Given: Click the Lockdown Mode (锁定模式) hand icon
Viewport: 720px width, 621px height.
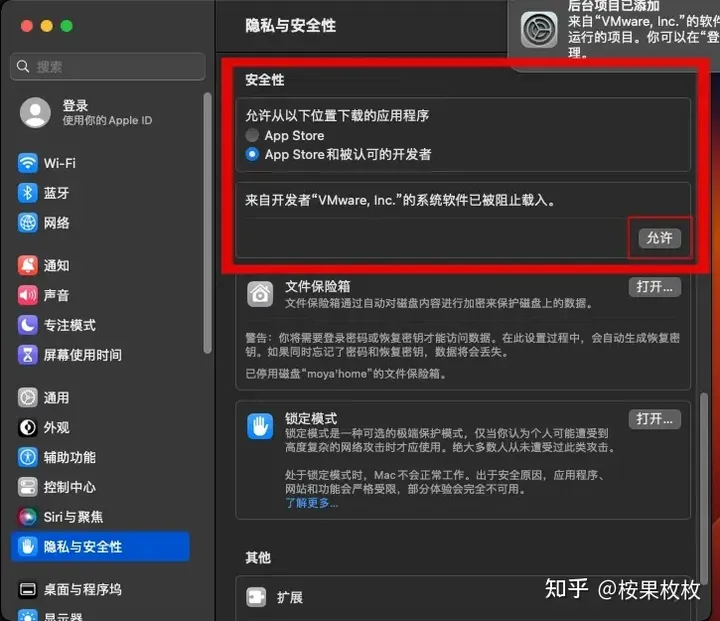Looking at the screenshot, I should click(x=260, y=426).
